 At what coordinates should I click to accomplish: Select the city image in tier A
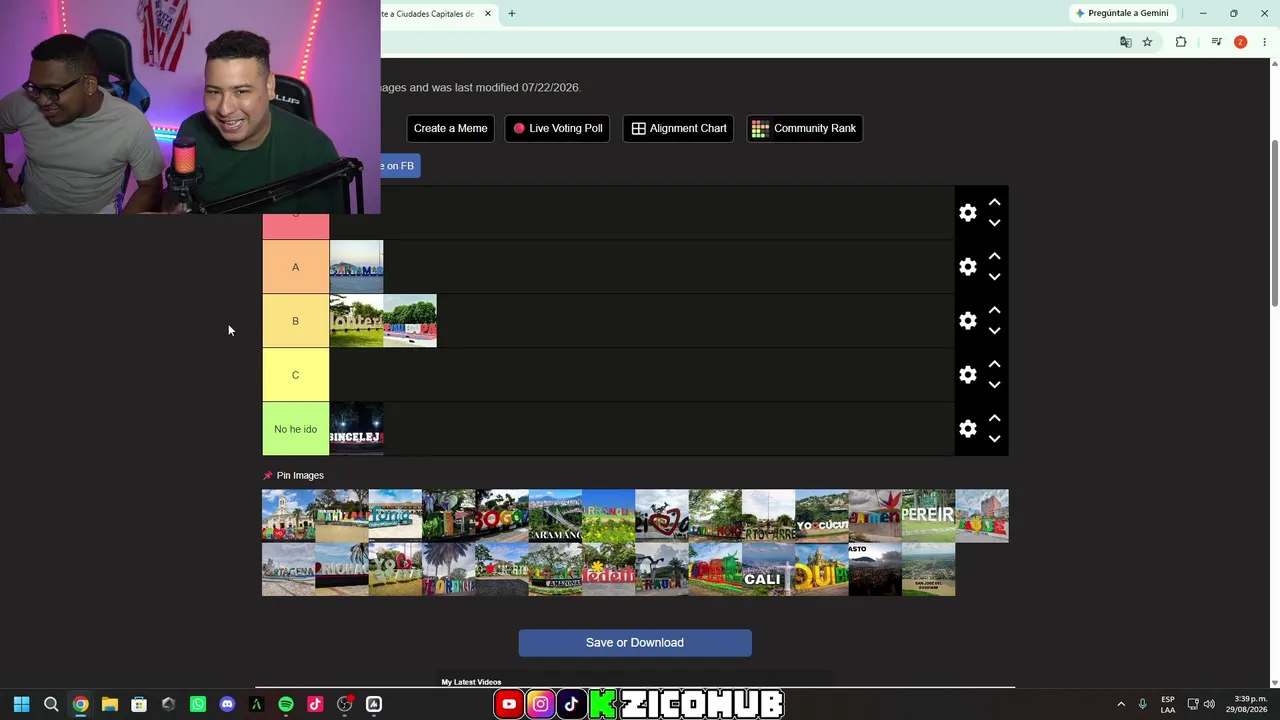[x=357, y=267]
